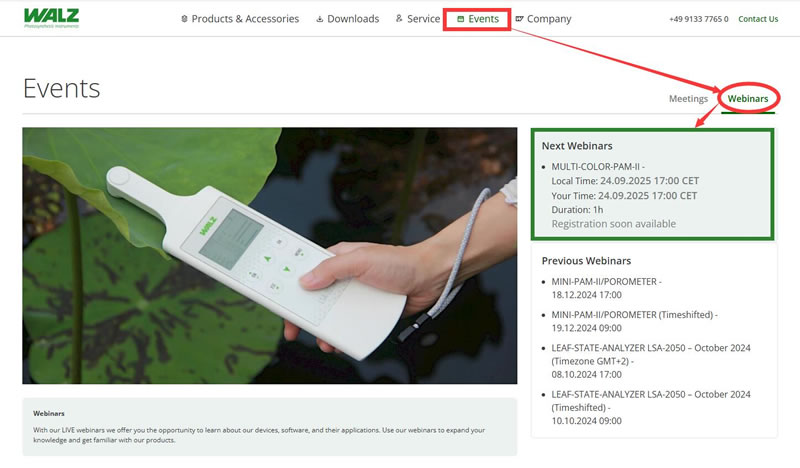Click the Contact Us link
The height and width of the screenshot is (468, 800).
point(758,19)
